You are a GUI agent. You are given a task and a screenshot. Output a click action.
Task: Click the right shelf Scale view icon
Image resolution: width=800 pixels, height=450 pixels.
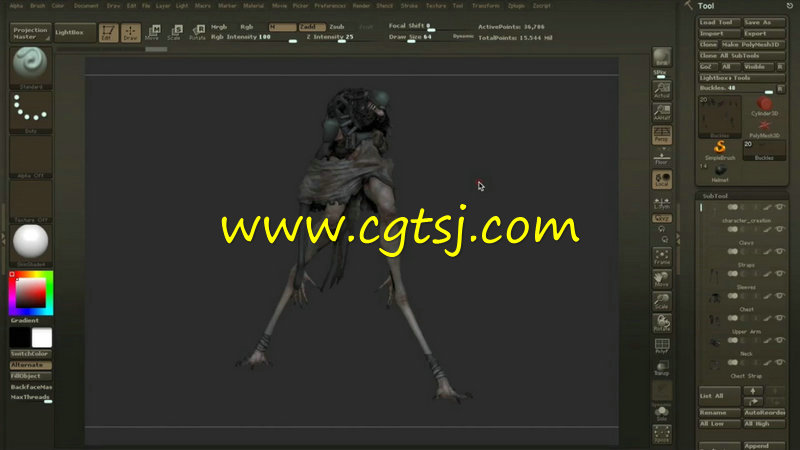[662, 301]
